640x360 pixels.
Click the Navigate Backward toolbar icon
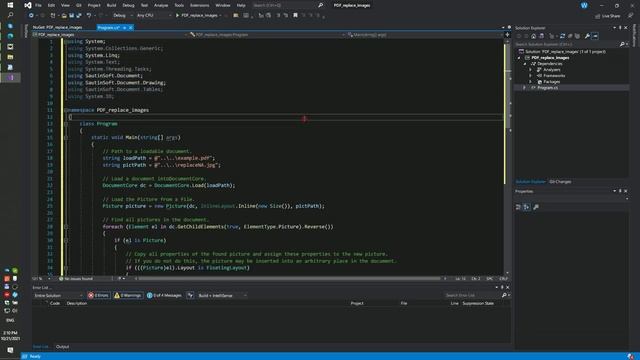31,16
